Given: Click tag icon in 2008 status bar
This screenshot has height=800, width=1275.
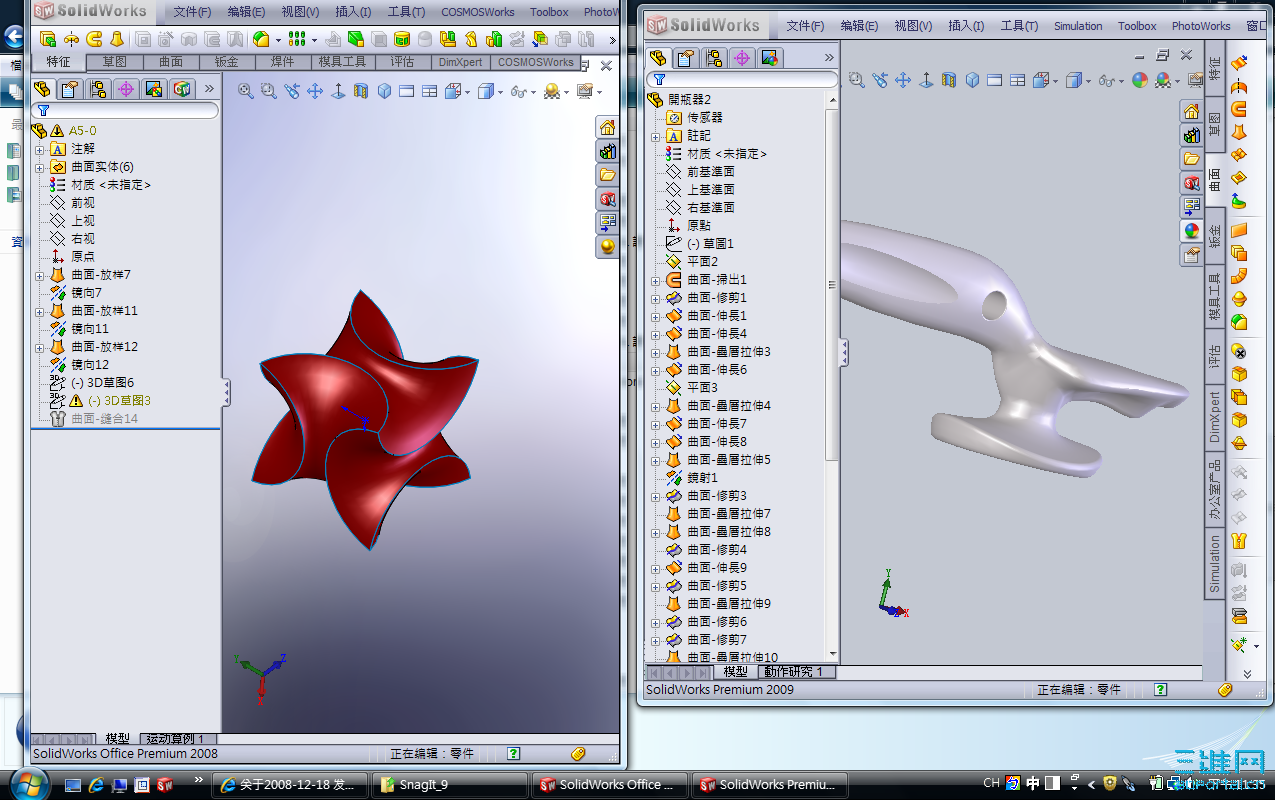Looking at the screenshot, I should (x=577, y=754).
